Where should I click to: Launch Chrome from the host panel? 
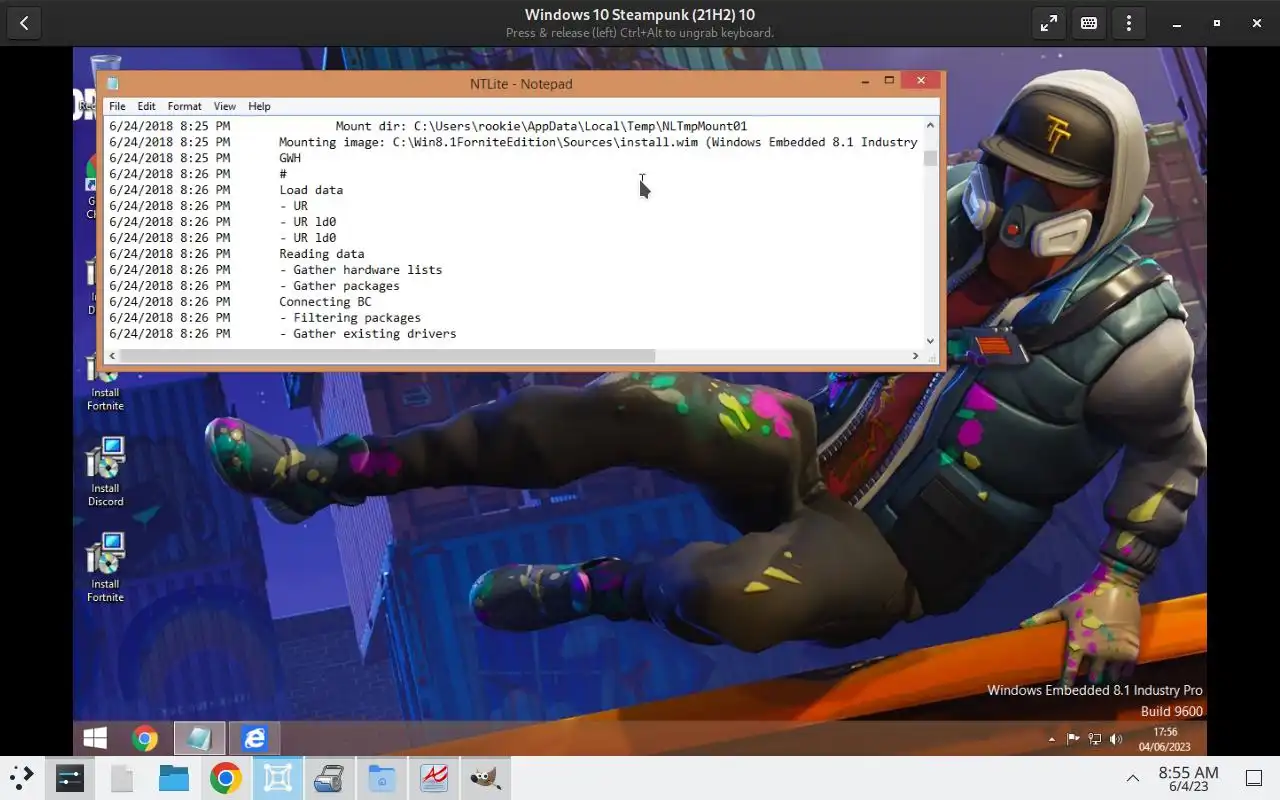tap(225, 778)
